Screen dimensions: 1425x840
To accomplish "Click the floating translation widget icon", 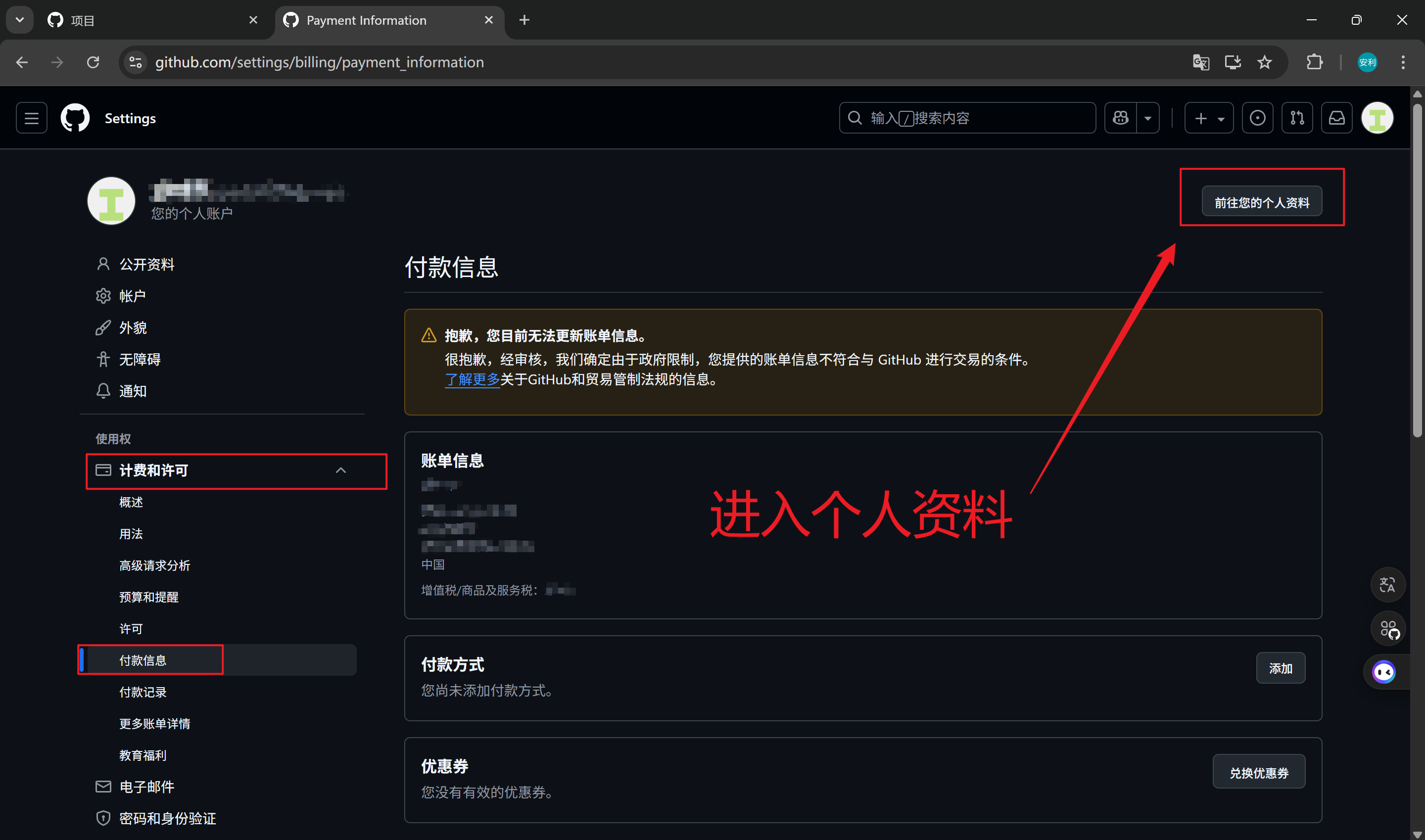I will pos(1387,585).
